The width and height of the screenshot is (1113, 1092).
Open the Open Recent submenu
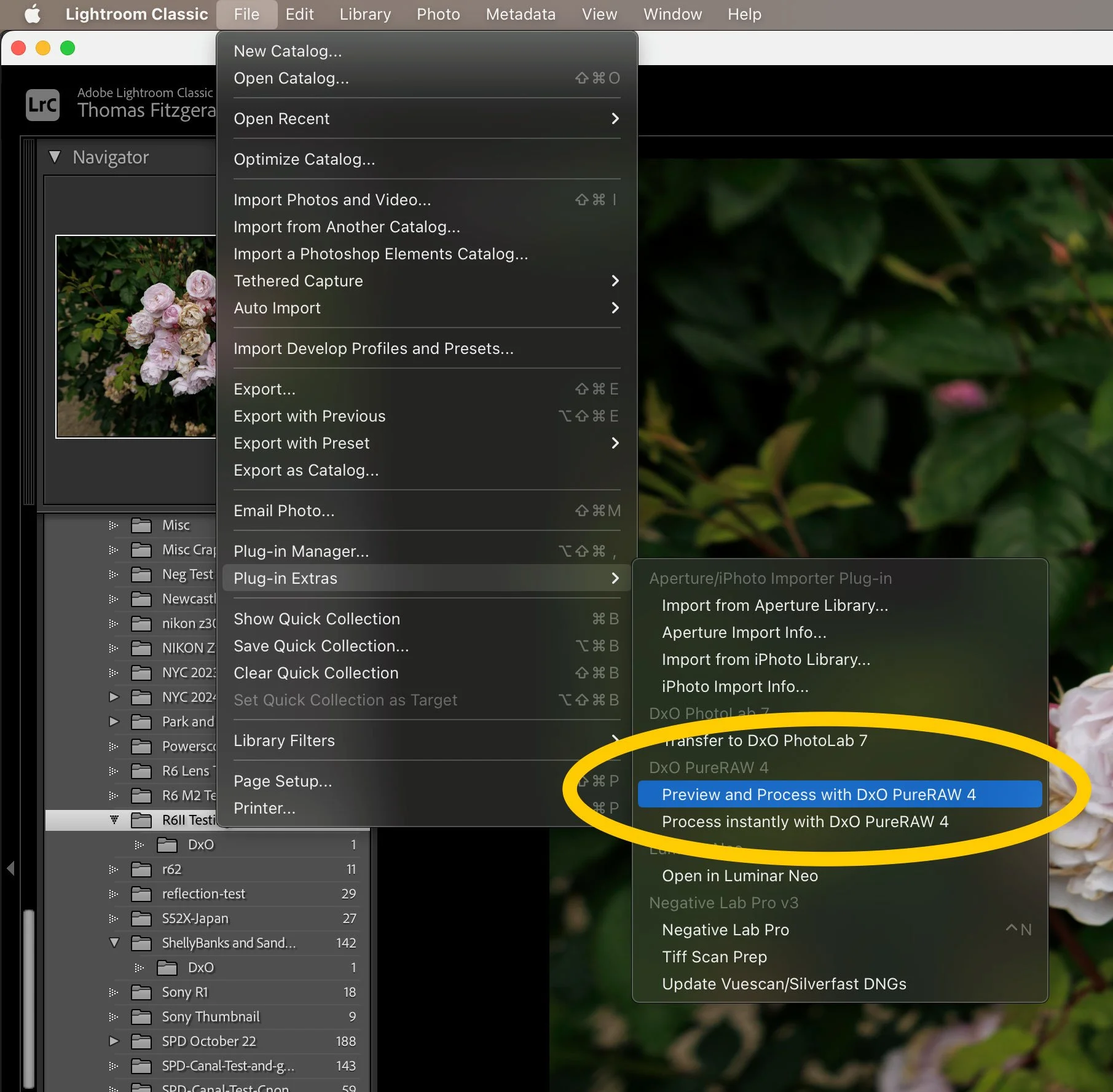click(427, 119)
